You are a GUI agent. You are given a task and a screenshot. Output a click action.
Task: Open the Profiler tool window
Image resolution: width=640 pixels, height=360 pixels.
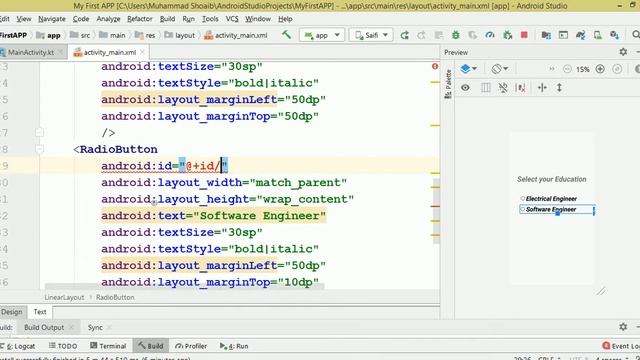pos(191,346)
